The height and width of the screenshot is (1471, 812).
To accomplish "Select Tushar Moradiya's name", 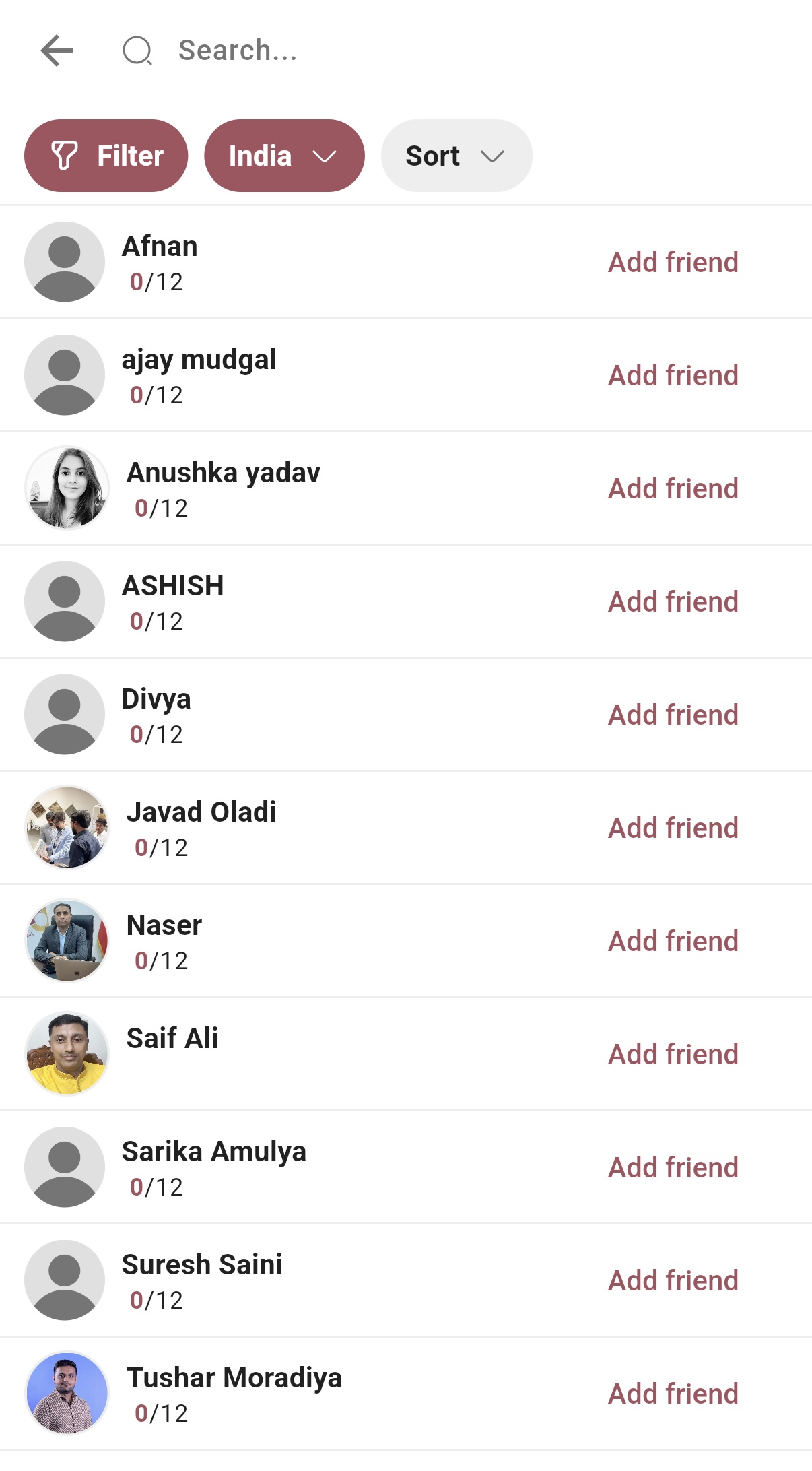I will coord(234,1378).
